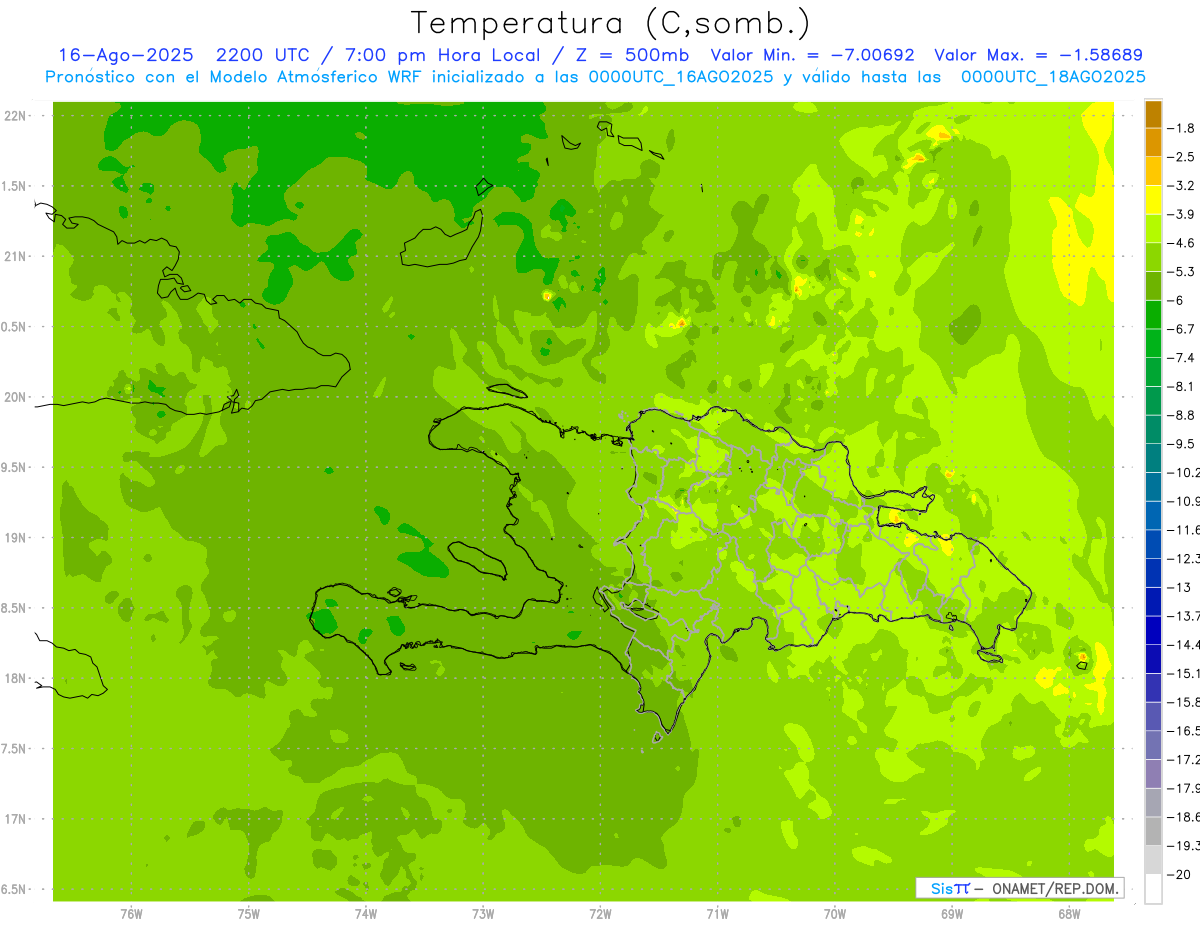Click the '-4.6' colorbar value

point(1181,243)
